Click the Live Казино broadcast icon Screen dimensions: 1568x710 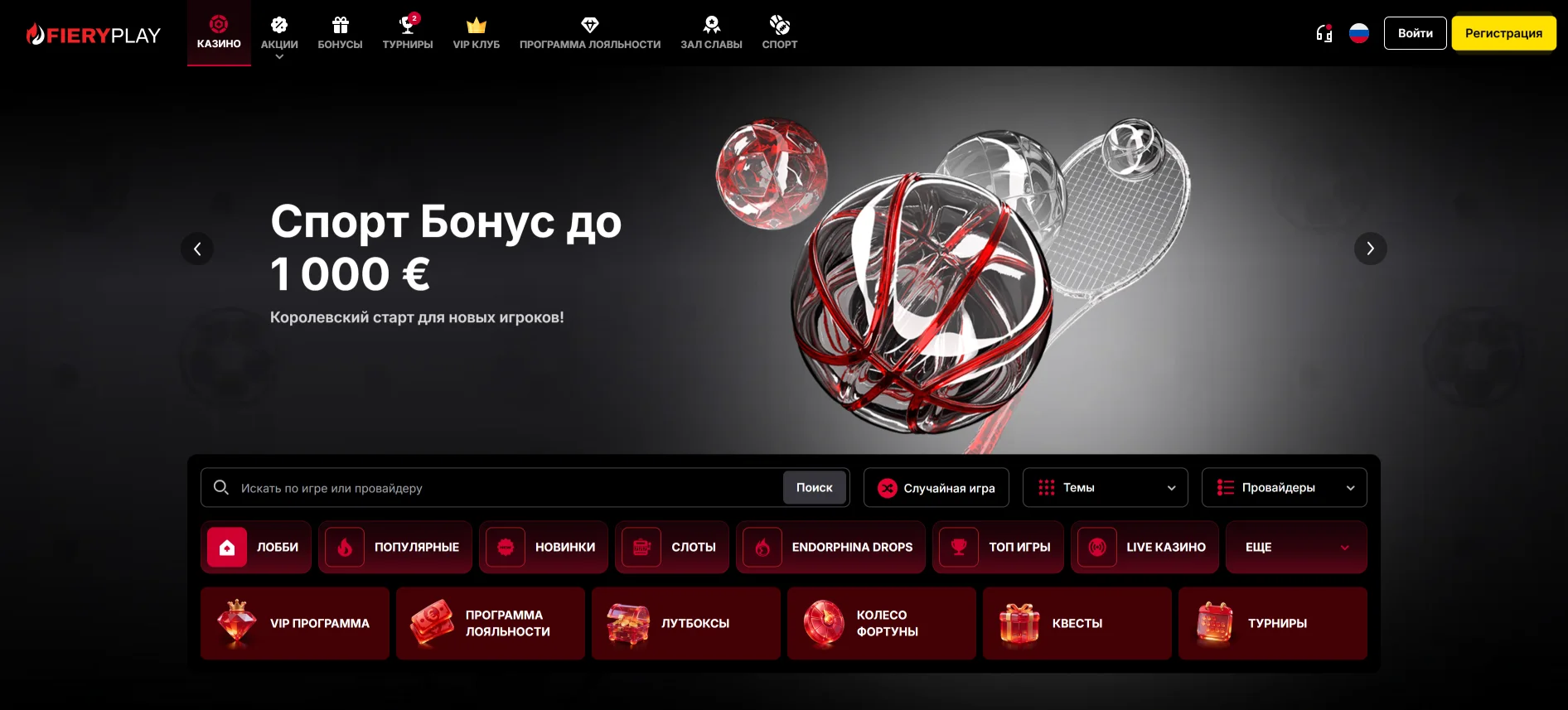pos(1097,548)
